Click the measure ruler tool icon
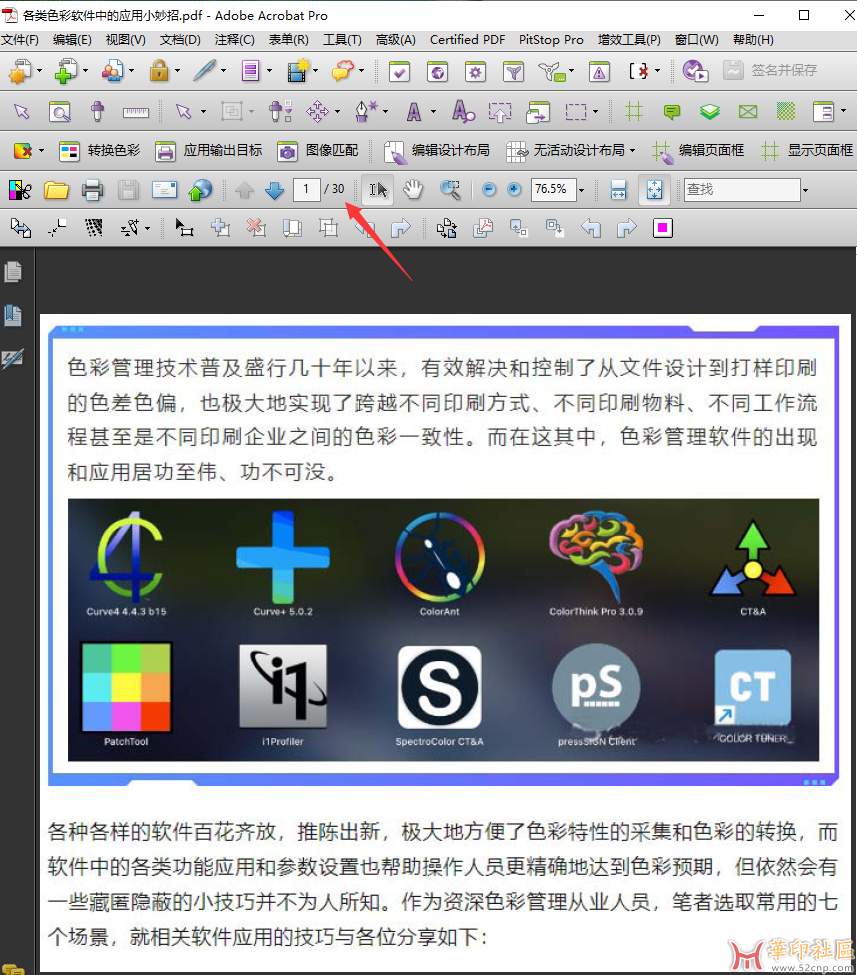 click(x=136, y=113)
